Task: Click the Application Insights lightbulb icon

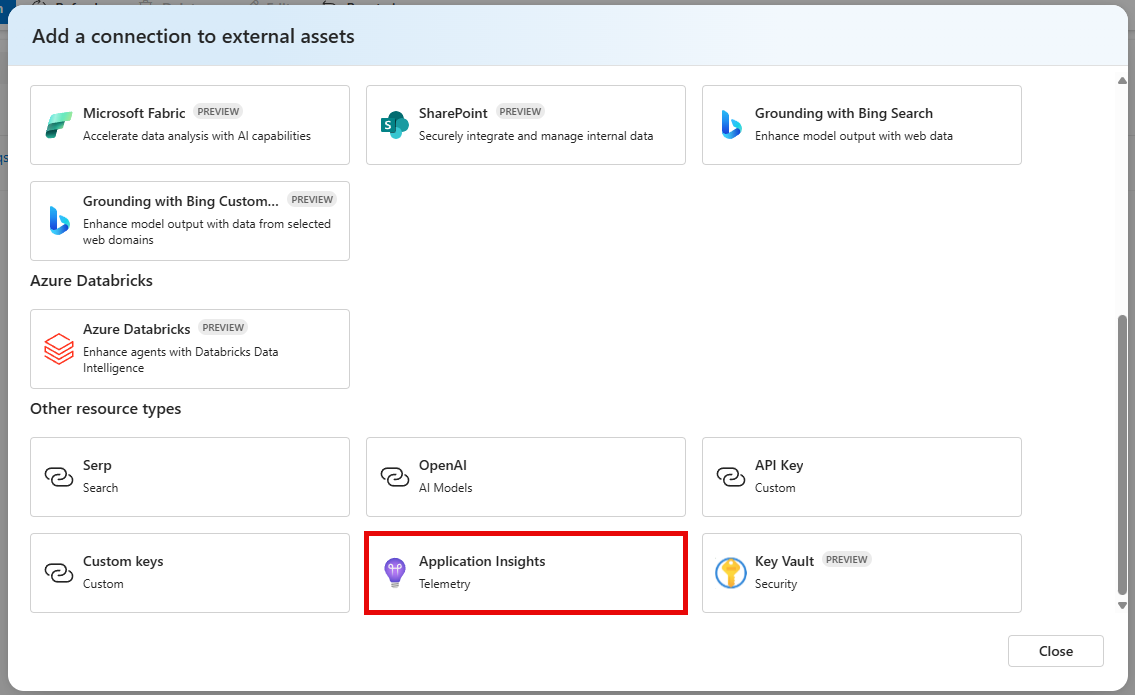Action: [394, 571]
